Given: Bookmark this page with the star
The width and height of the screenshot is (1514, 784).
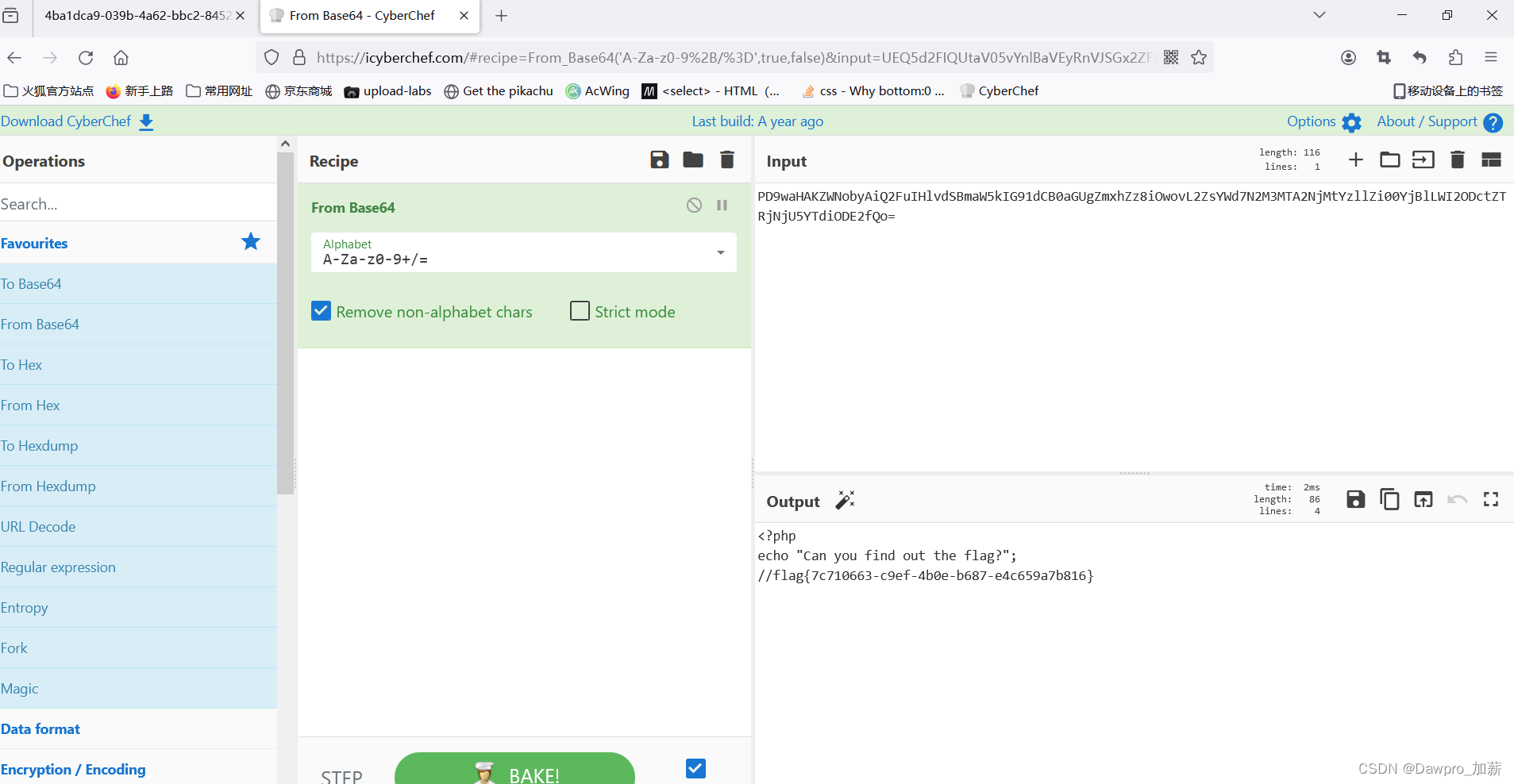Looking at the screenshot, I should coord(1199,57).
